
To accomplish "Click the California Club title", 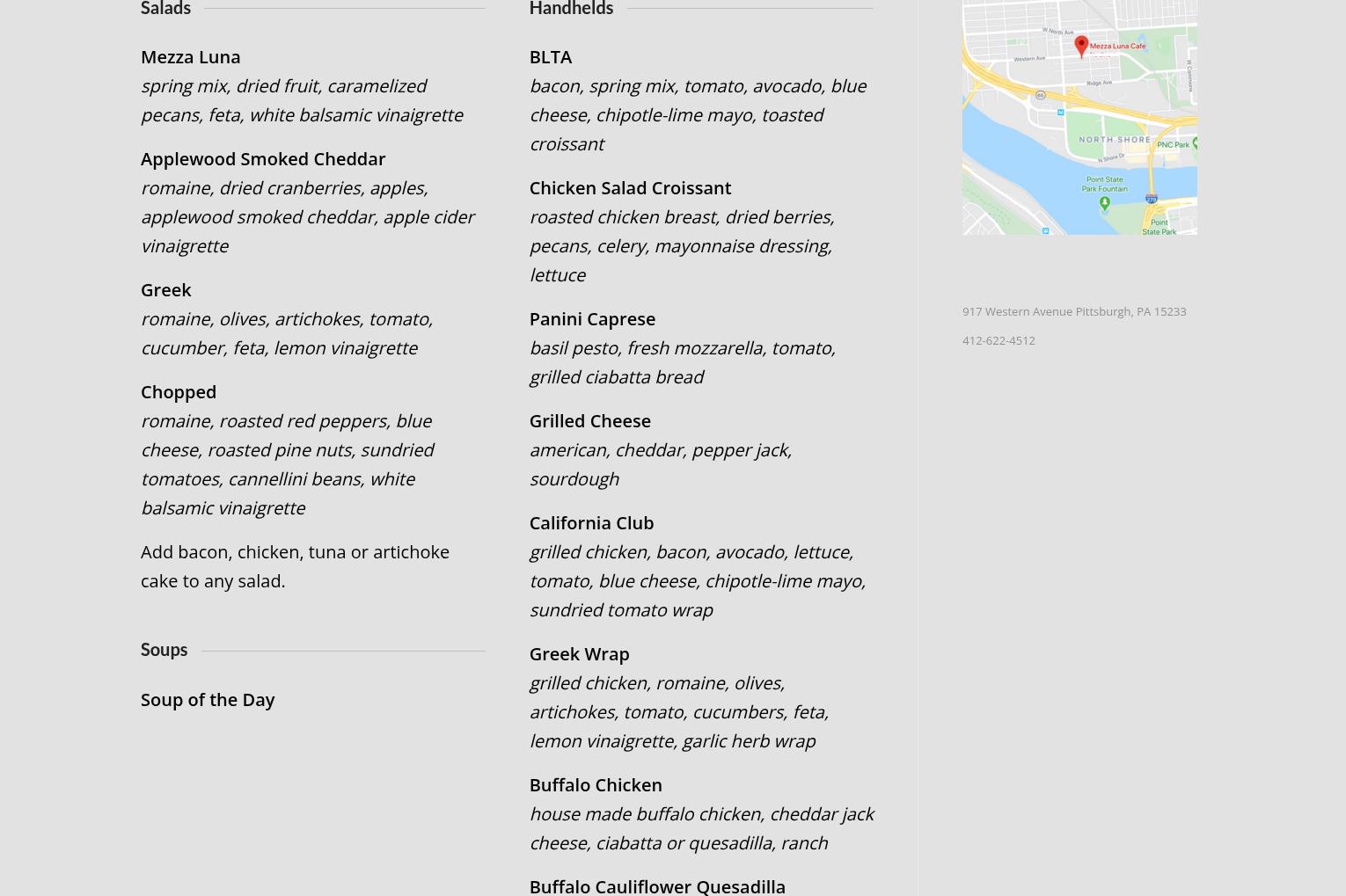I will pyautogui.click(x=591, y=522).
